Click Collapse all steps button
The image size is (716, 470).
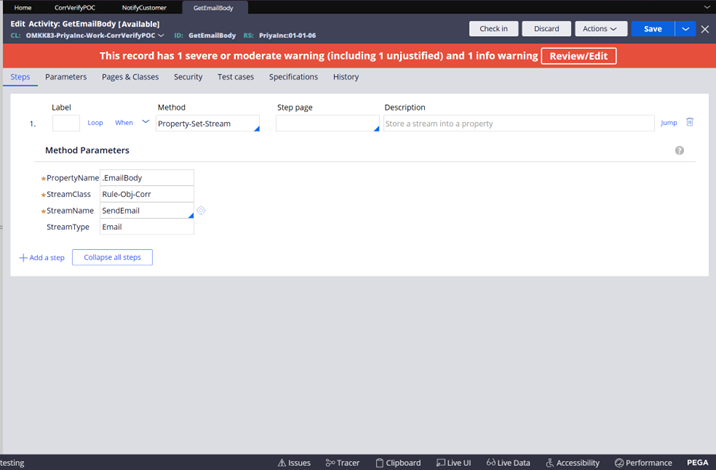tap(112, 257)
